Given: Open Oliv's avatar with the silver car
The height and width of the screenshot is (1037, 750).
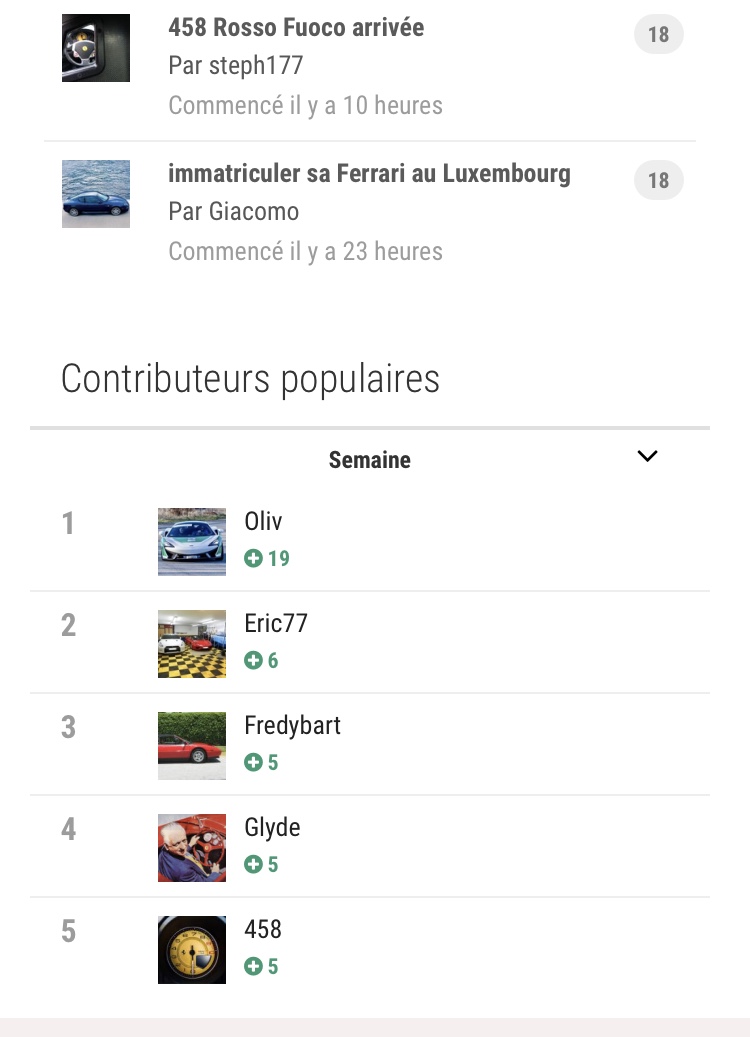Looking at the screenshot, I should coord(192,542).
